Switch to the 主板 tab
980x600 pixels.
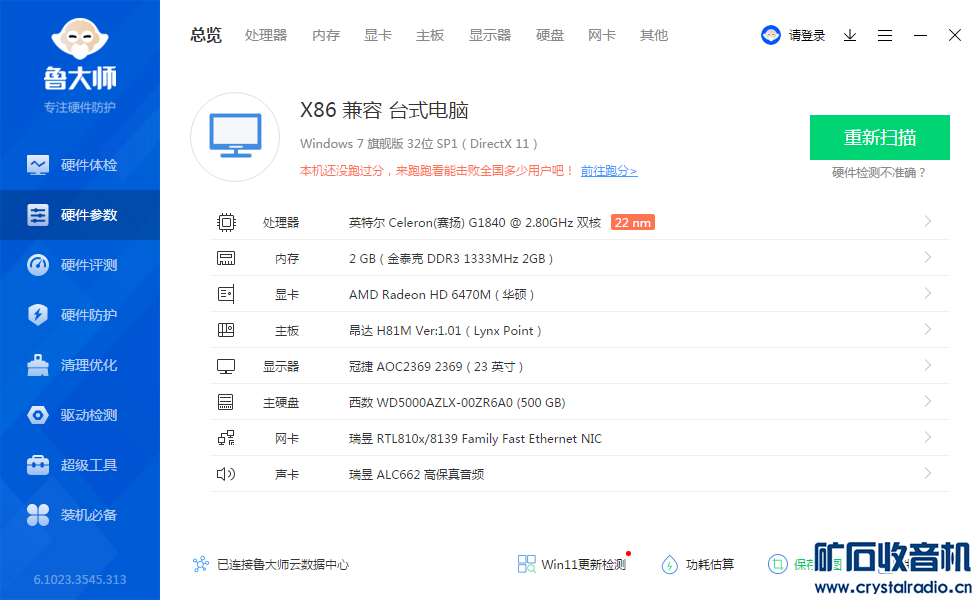click(x=430, y=35)
